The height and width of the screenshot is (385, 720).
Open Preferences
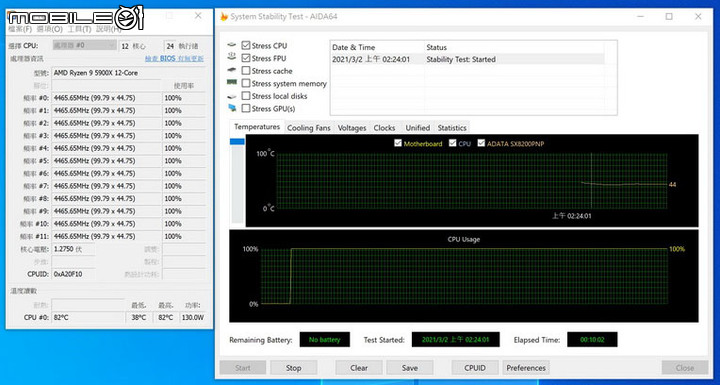[x=526, y=368]
